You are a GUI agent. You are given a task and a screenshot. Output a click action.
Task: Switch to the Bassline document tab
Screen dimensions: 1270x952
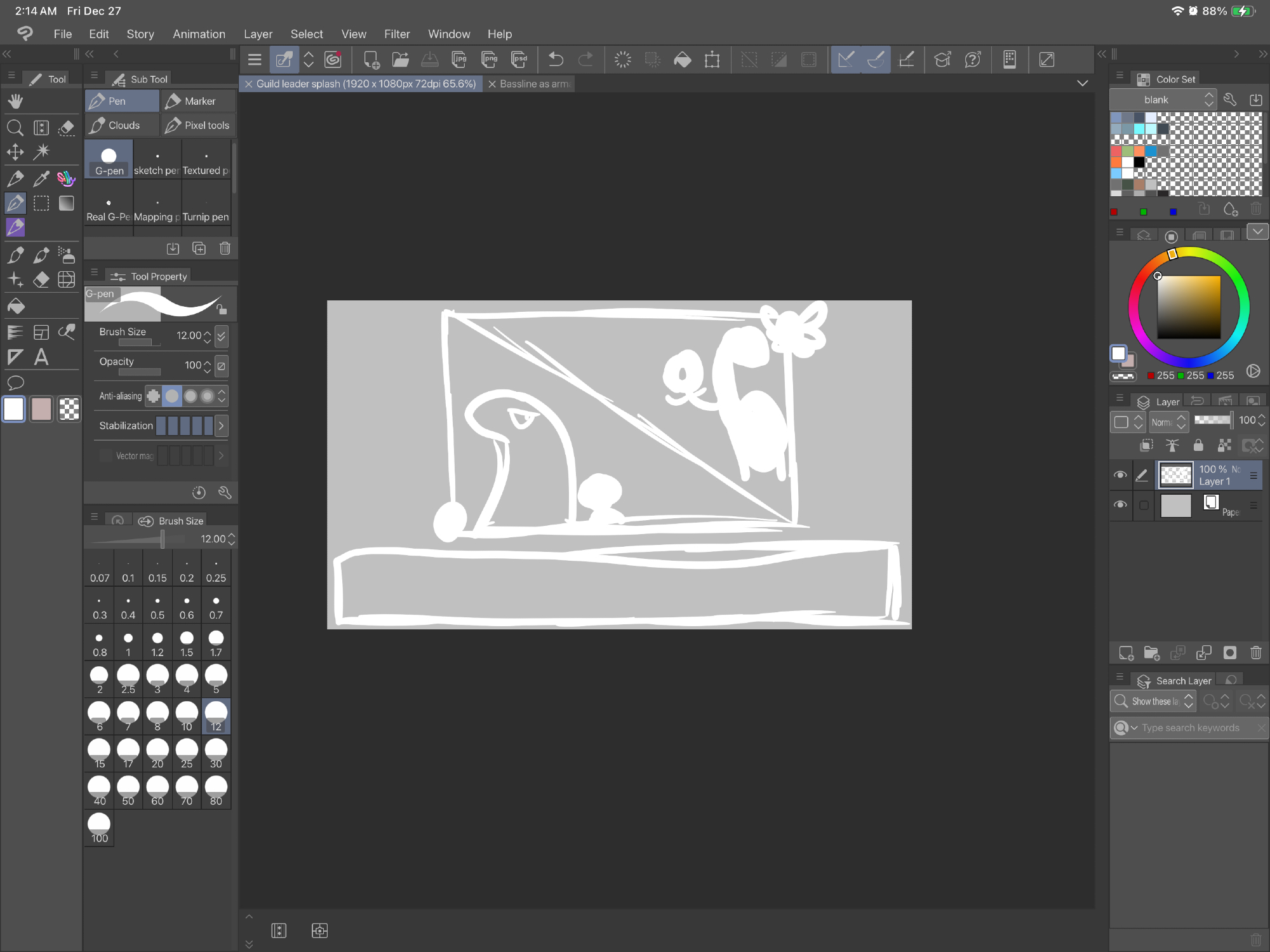point(534,84)
